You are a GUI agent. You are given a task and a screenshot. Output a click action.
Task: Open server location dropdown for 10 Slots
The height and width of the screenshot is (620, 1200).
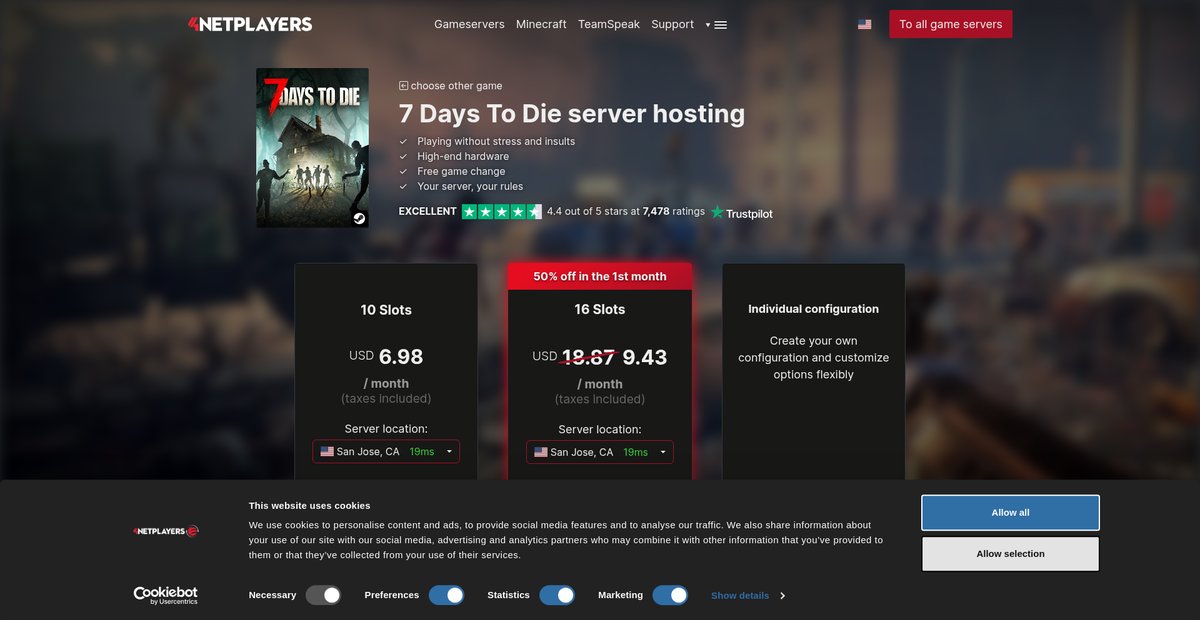[x=386, y=452]
